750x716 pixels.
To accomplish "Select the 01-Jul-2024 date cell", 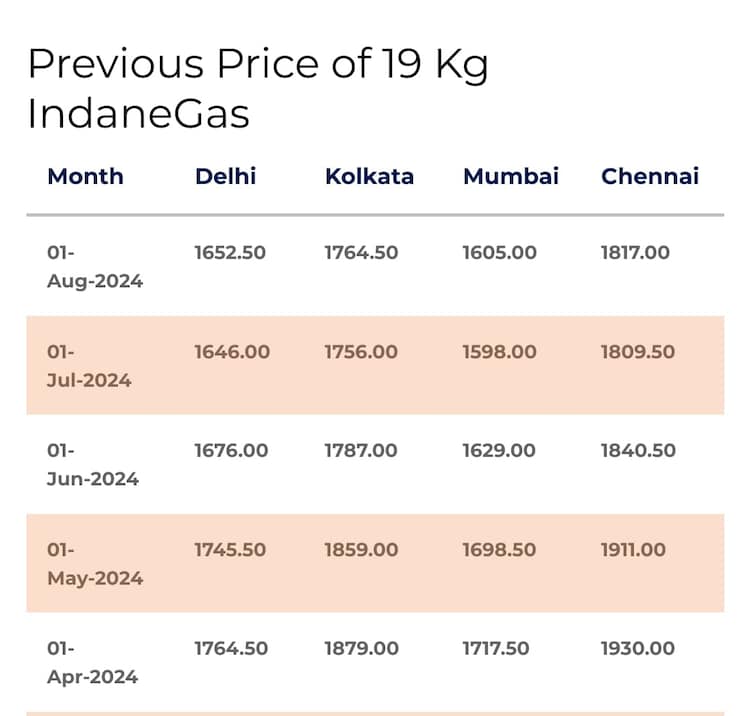I will click(89, 366).
